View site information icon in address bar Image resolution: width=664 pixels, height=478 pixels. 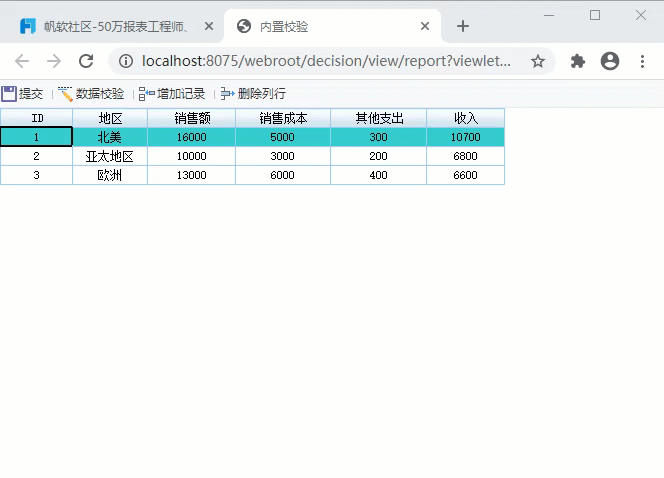(x=125, y=61)
